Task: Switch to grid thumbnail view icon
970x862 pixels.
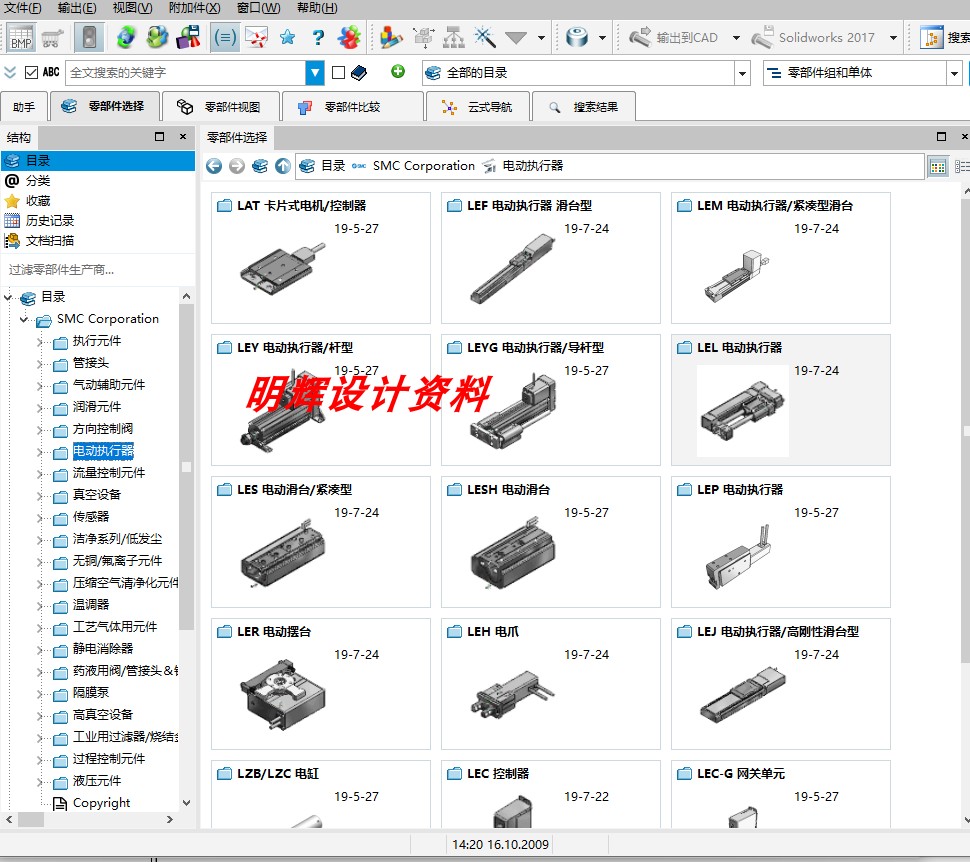Action: coord(938,166)
